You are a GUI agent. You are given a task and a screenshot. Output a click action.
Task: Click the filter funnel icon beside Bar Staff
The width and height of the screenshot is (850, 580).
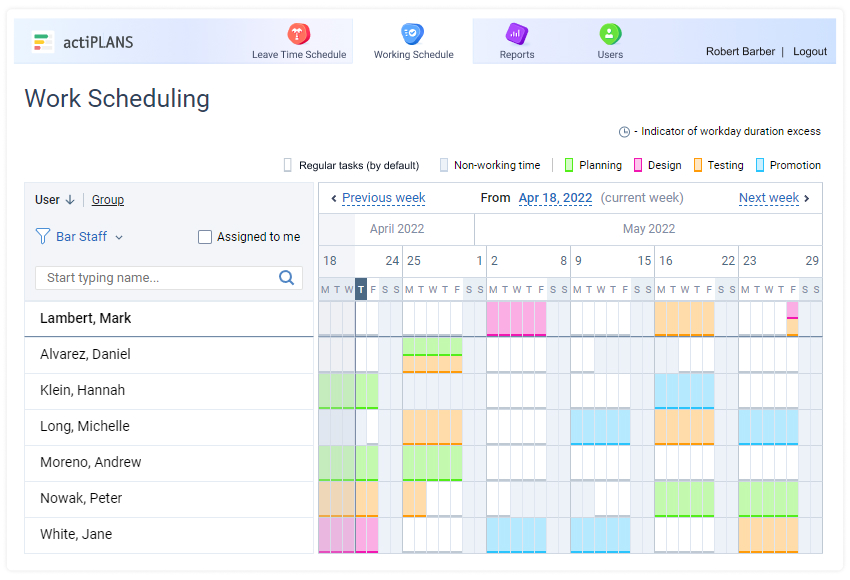[x=41, y=236]
